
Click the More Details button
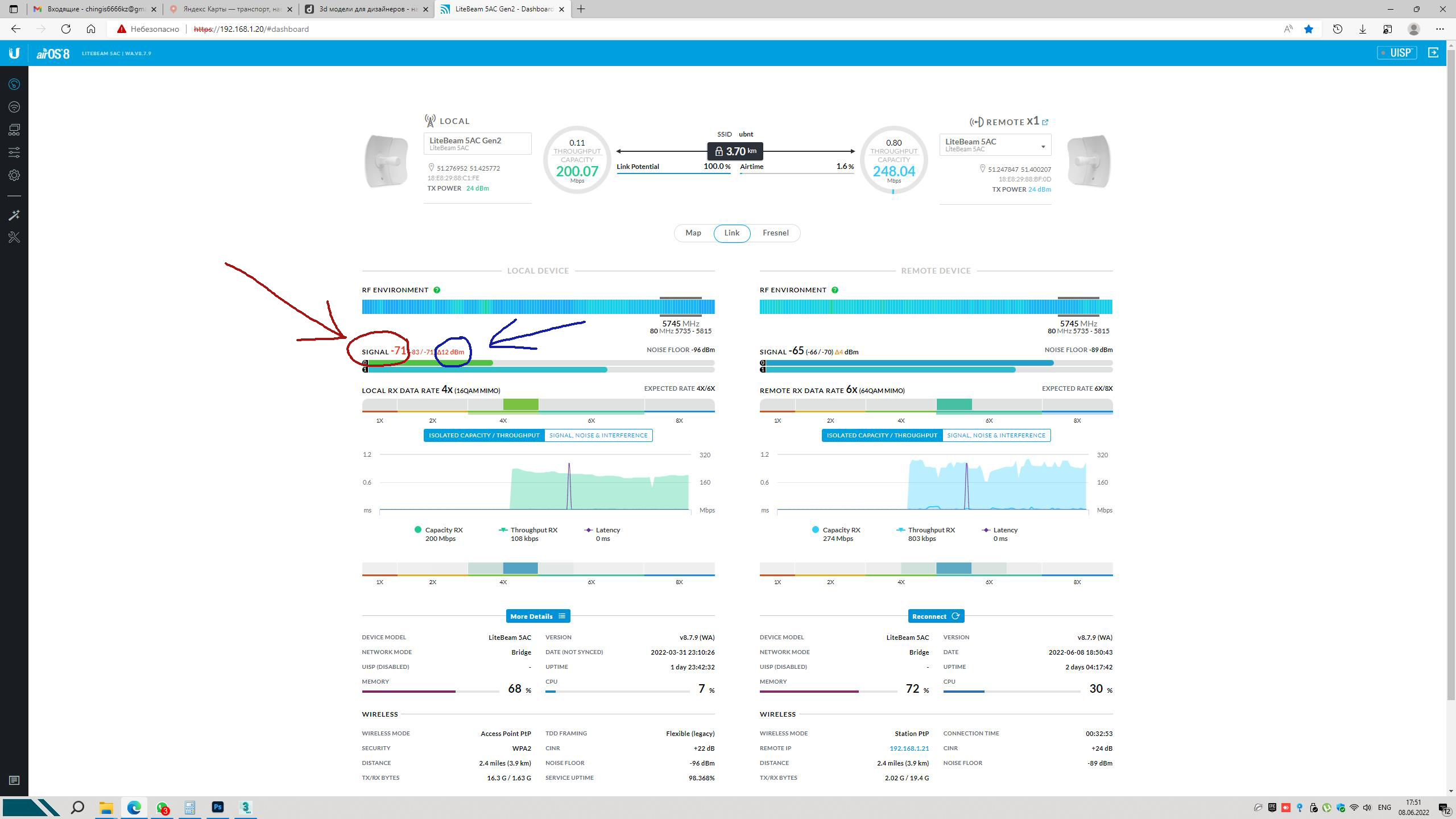[538, 616]
